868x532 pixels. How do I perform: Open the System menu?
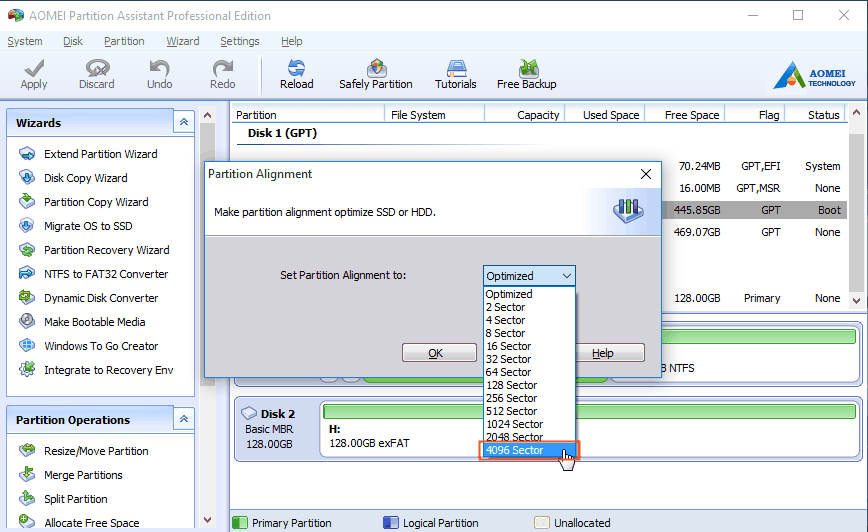pyautogui.click(x=25, y=41)
